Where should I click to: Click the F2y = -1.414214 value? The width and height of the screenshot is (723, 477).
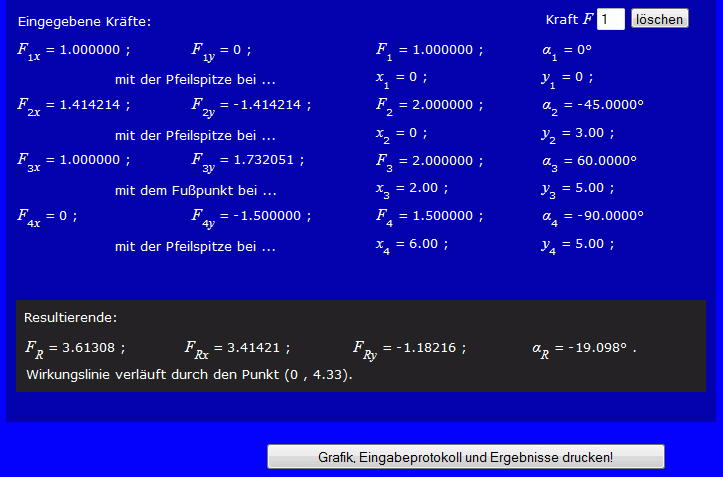pyautogui.click(x=250, y=105)
